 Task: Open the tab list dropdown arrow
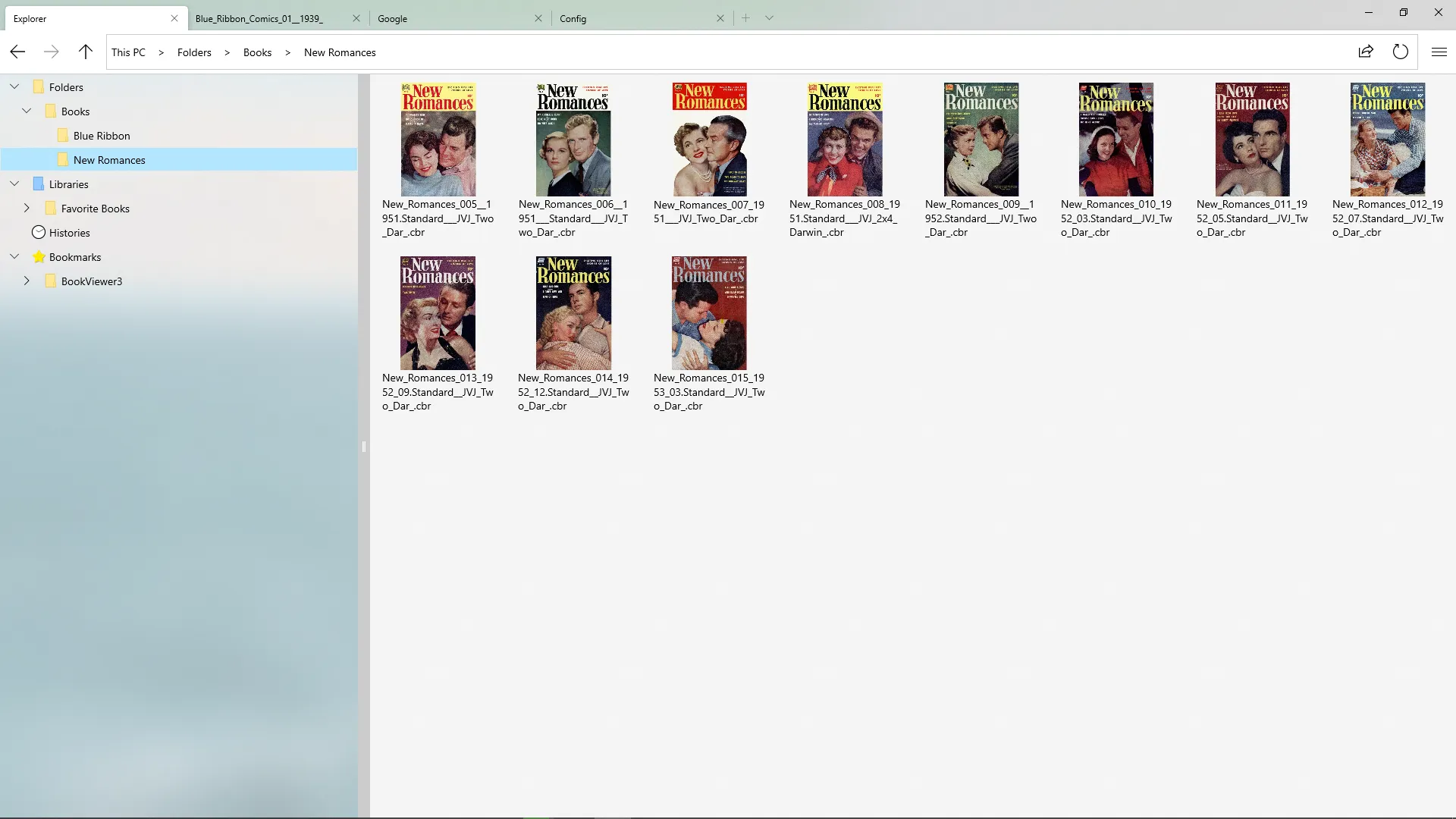pos(770,17)
